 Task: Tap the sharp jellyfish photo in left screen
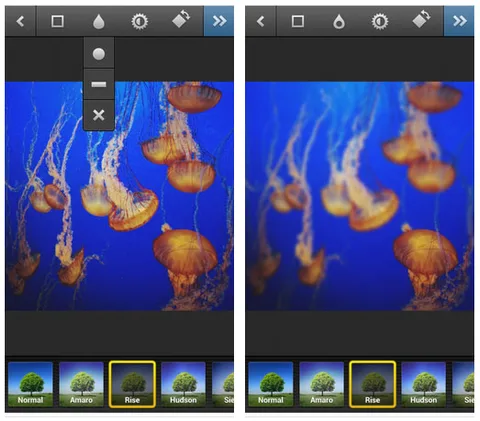[119, 196]
